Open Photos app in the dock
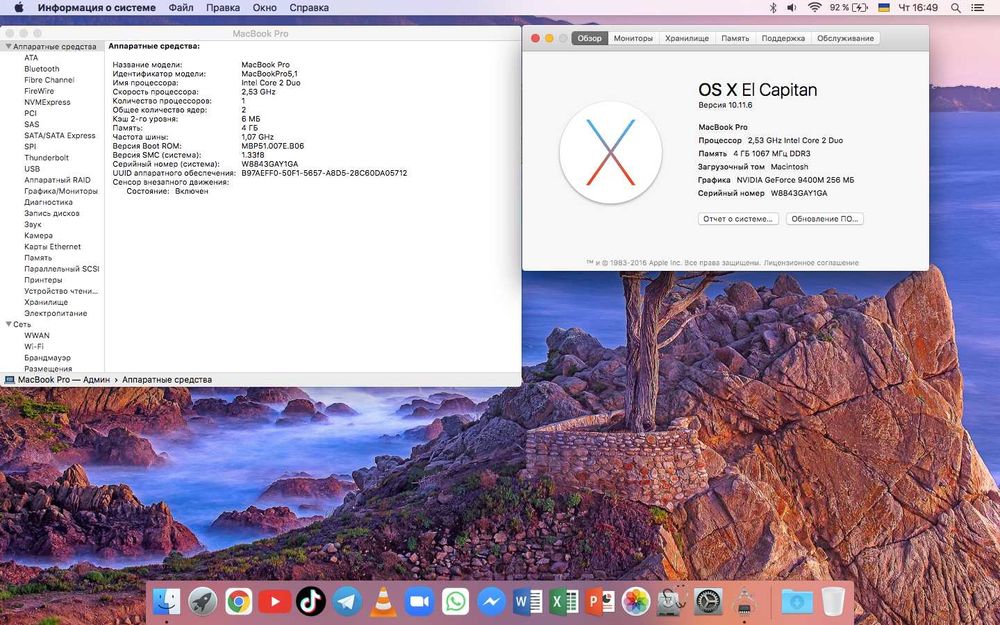Image resolution: width=1000 pixels, height=625 pixels. [x=636, y=601]
